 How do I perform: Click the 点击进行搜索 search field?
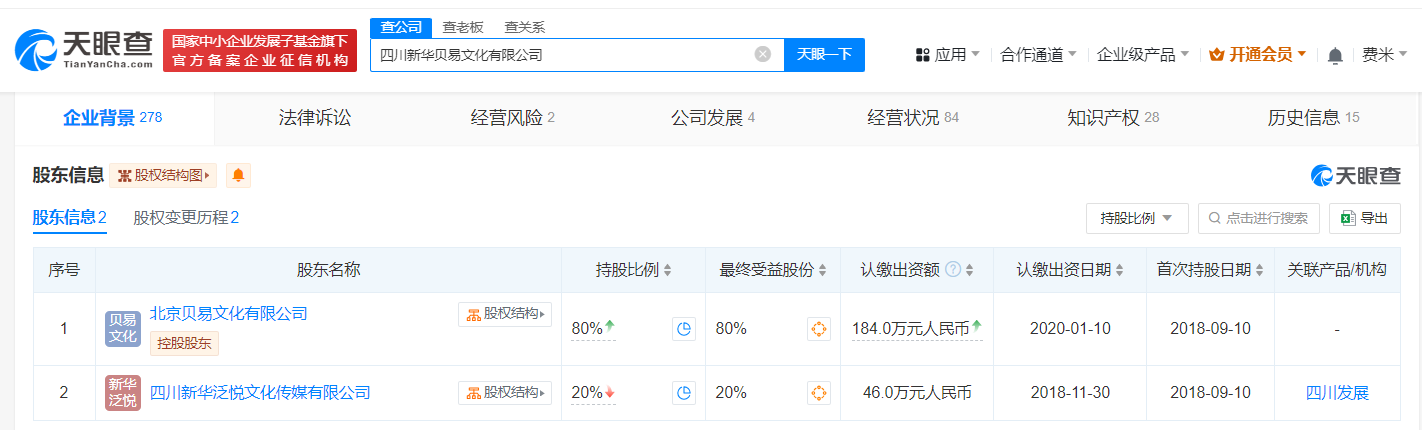tap(1258, 218)
